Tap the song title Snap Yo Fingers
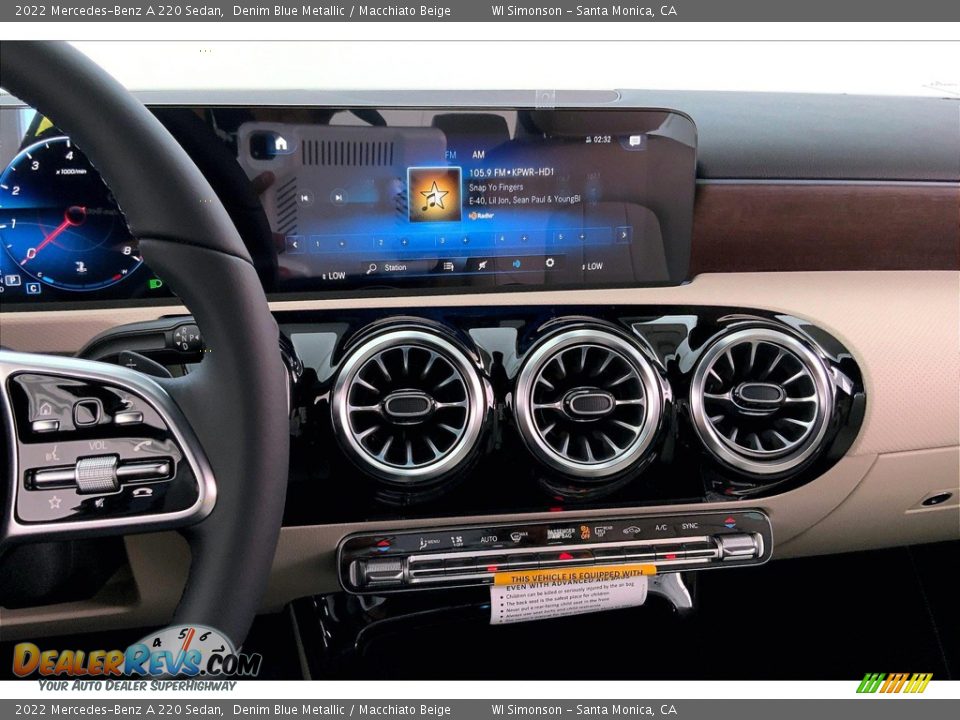The image size is (960, 720). pos(496,187)
